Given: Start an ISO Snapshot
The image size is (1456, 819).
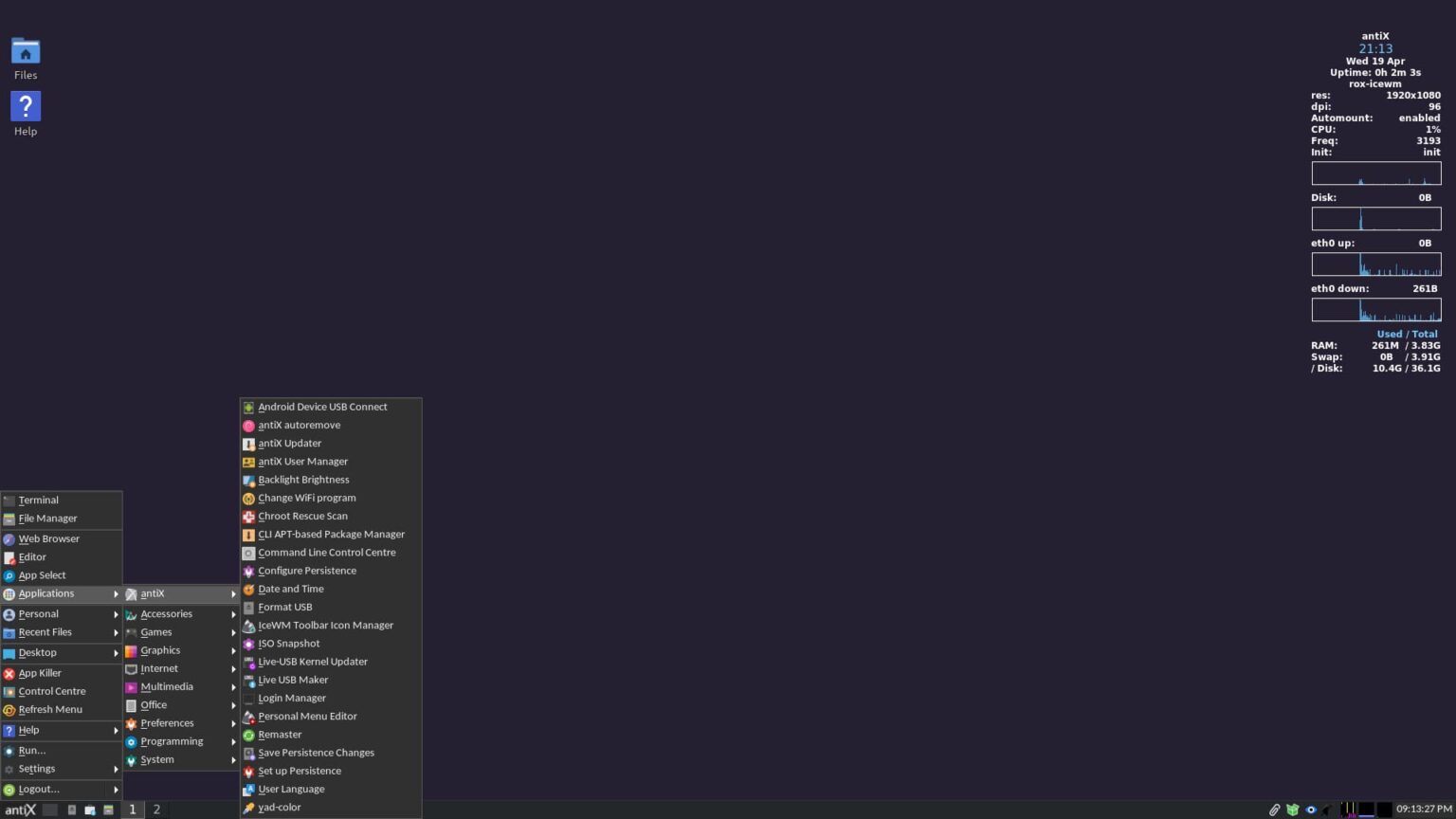Looking at the screenshot, I should coord(288,643).
